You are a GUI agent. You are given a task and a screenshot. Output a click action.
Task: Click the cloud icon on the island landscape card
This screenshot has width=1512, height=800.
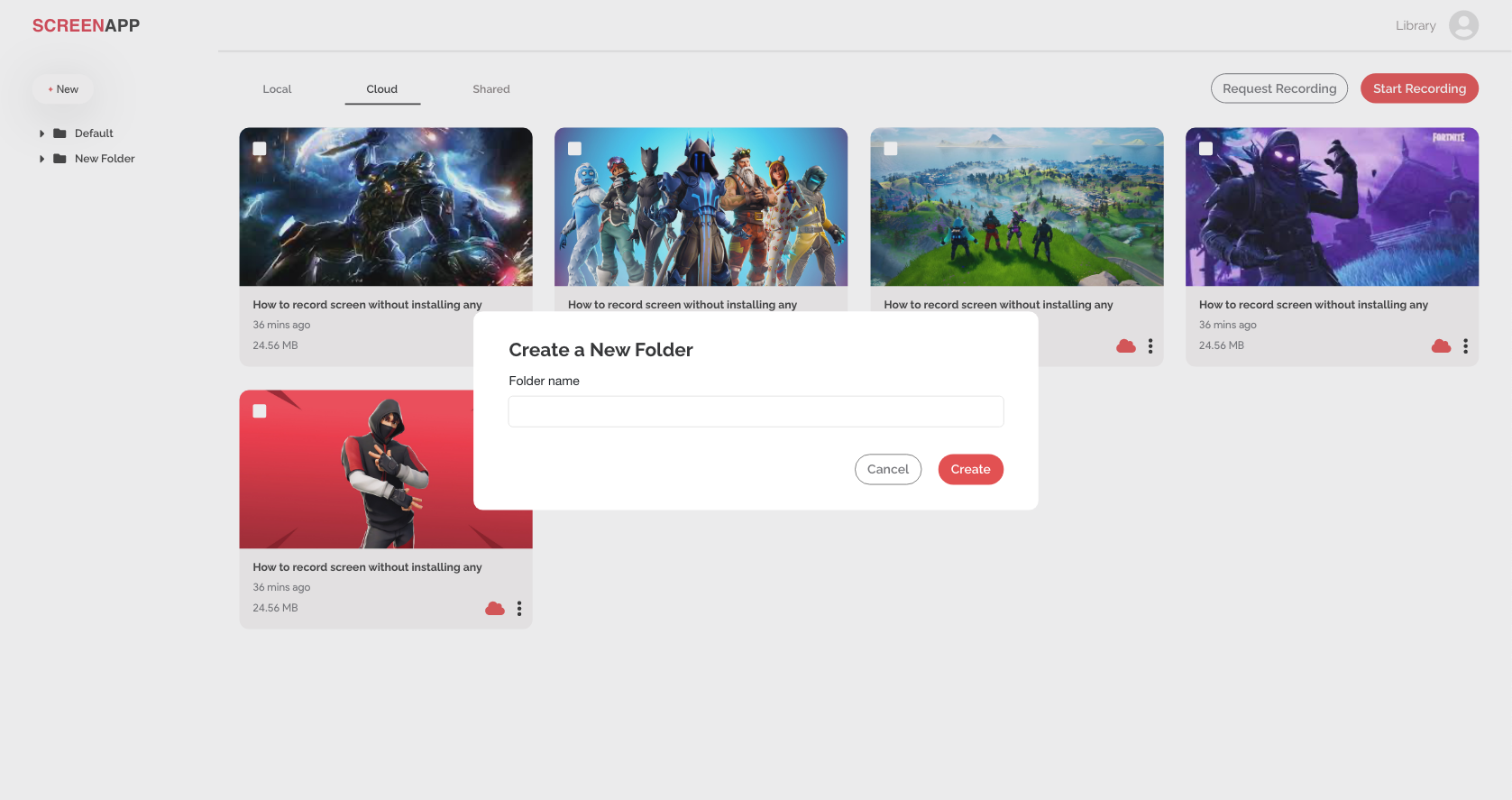(1125, 346)
